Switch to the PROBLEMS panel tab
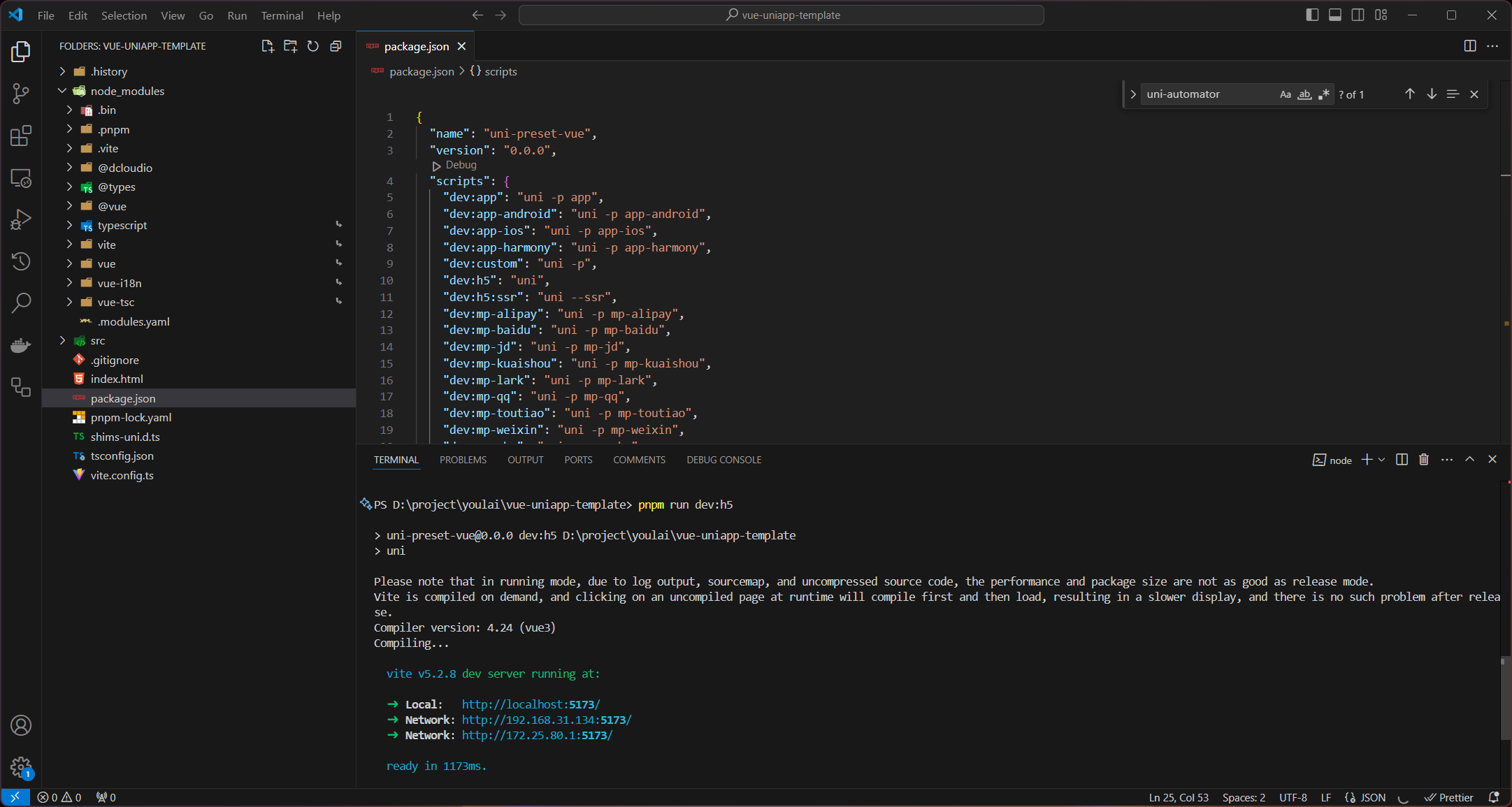 [463, 460]
